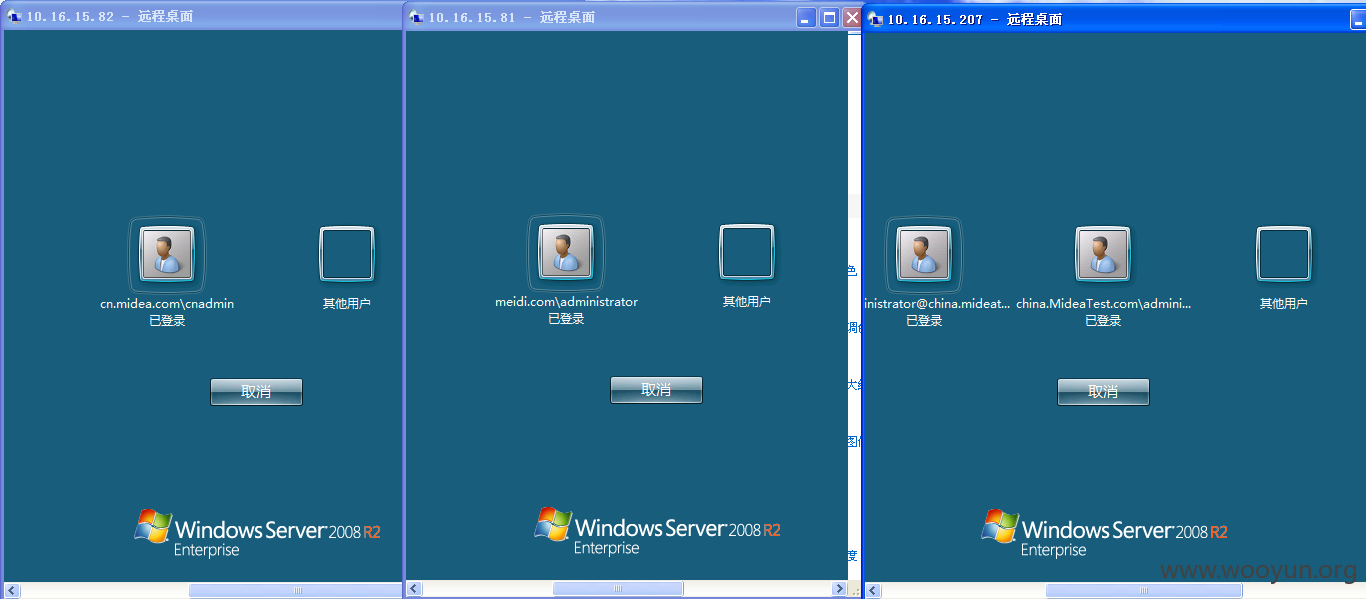Select the cn.midea.com\cnadmin user avatar
Viewport: 1366px width, 599px height.
(x=167, y=252)
